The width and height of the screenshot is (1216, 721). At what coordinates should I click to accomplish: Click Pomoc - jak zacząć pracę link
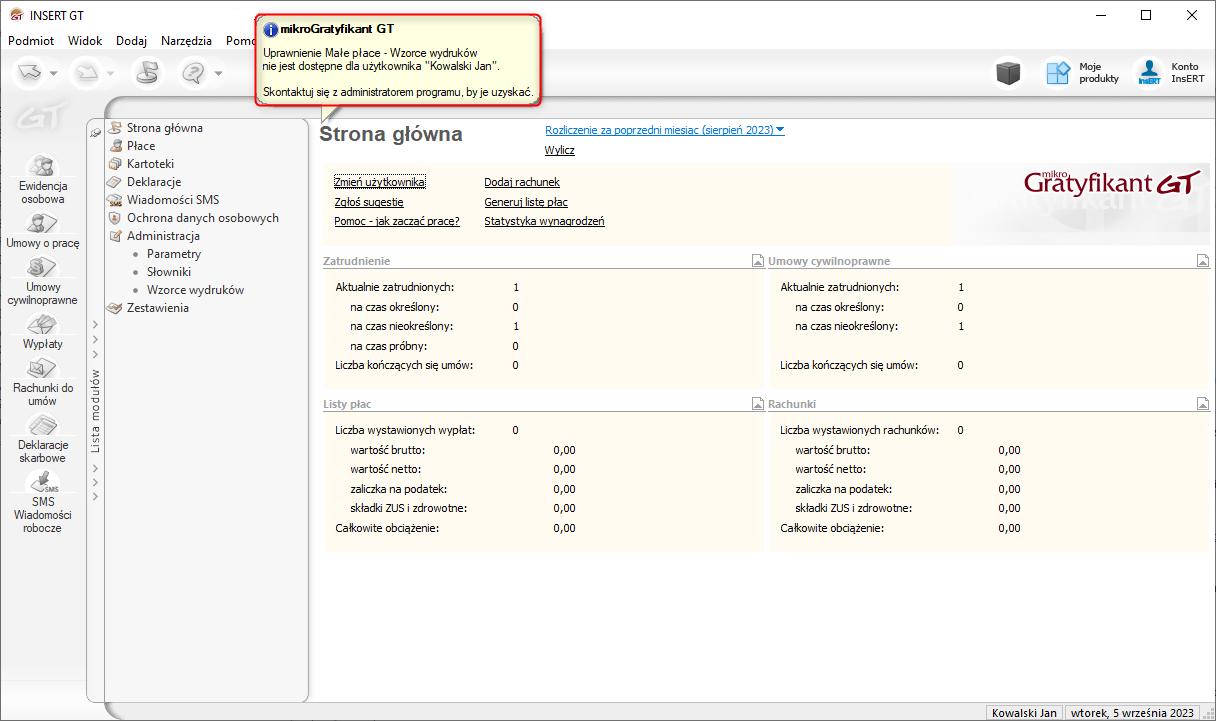pyautogui.click(x=397, y=221)
